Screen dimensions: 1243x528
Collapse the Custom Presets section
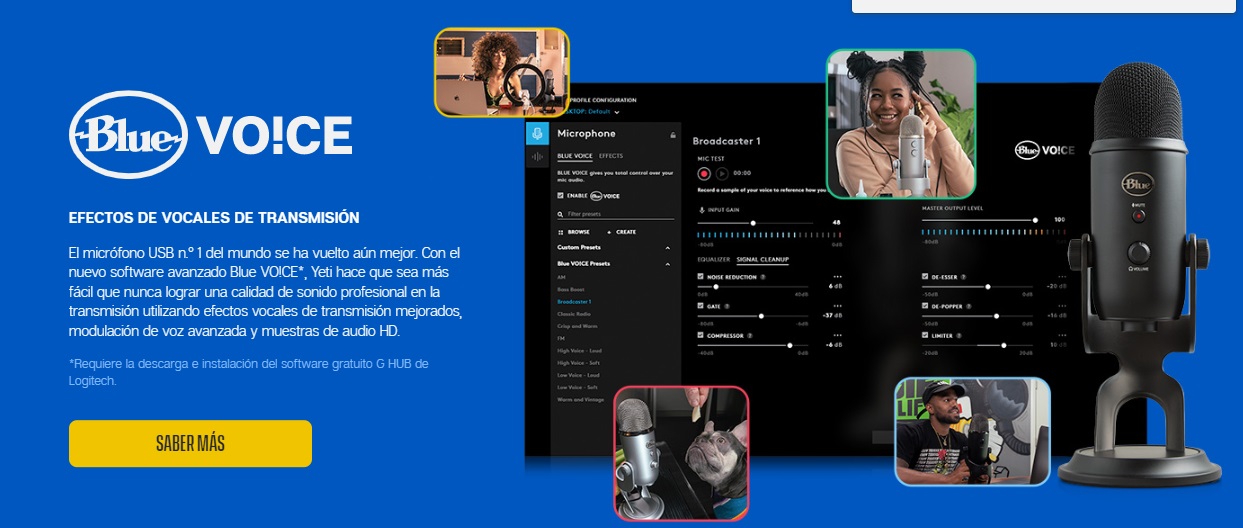(667, 247)
